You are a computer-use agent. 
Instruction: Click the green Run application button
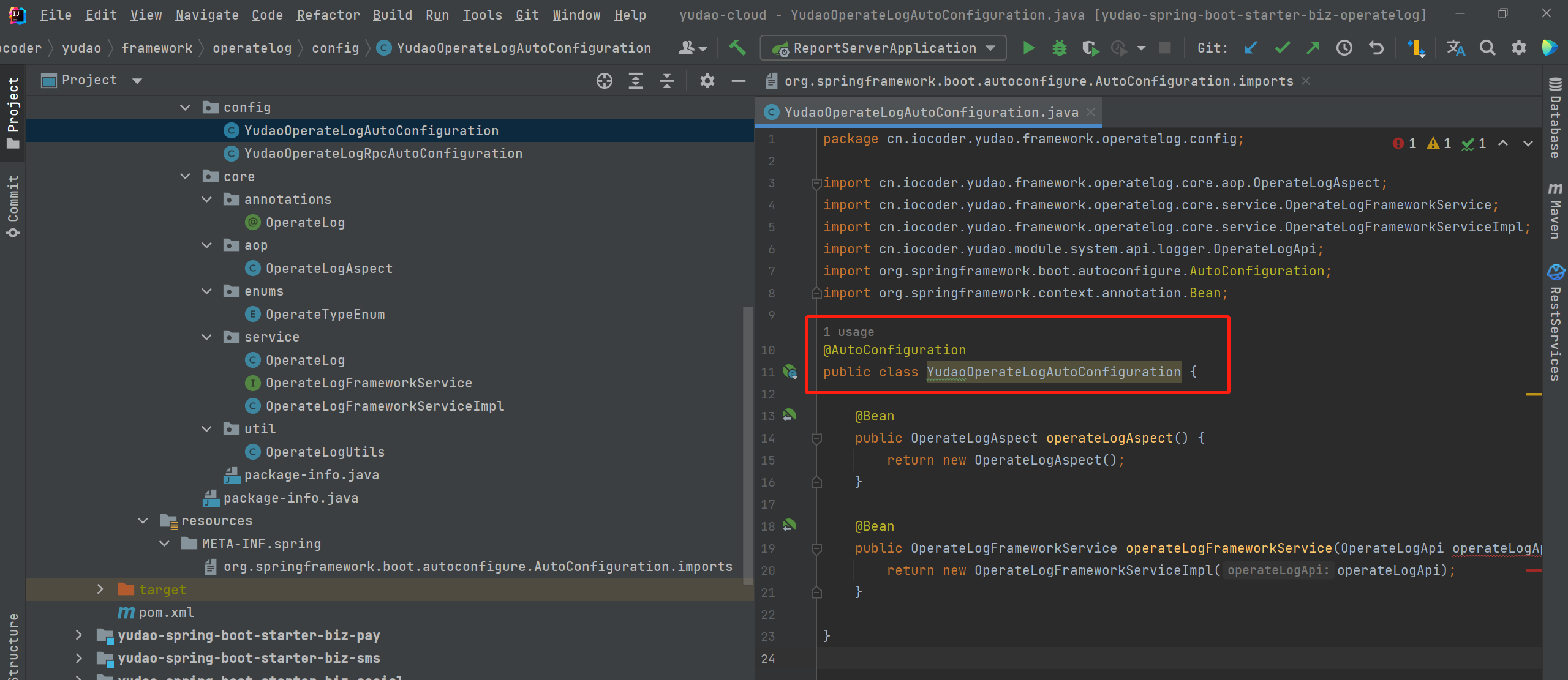point(1028,48)
